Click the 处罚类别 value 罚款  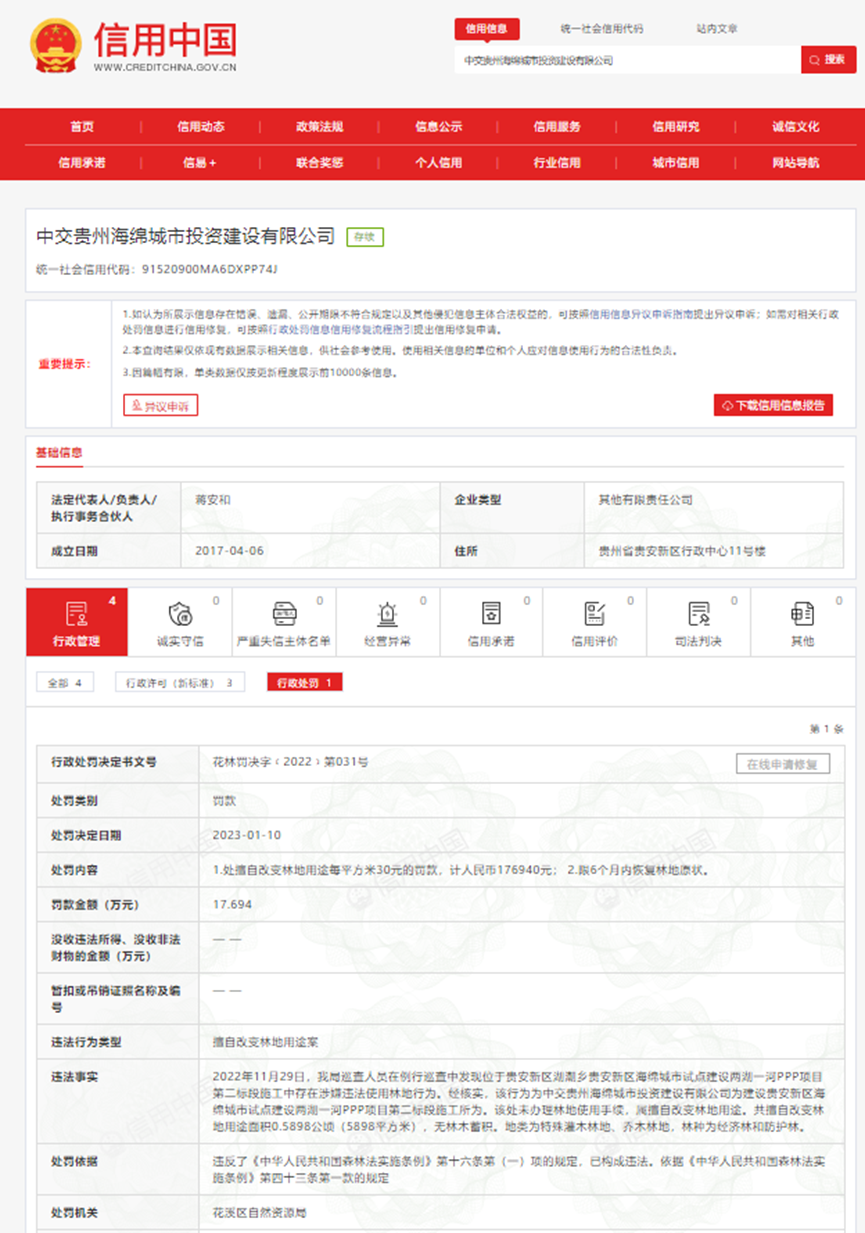point(224,800)
